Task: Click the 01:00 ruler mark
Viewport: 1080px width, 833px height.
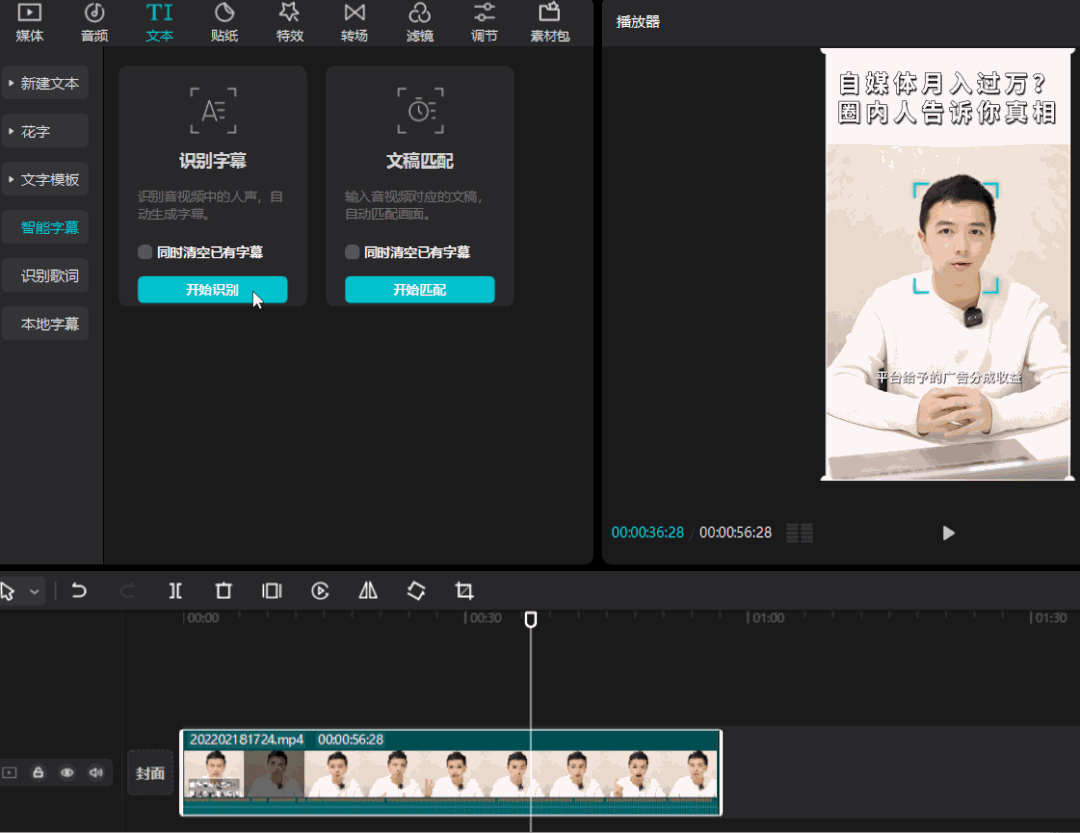Action: (767, 618)
